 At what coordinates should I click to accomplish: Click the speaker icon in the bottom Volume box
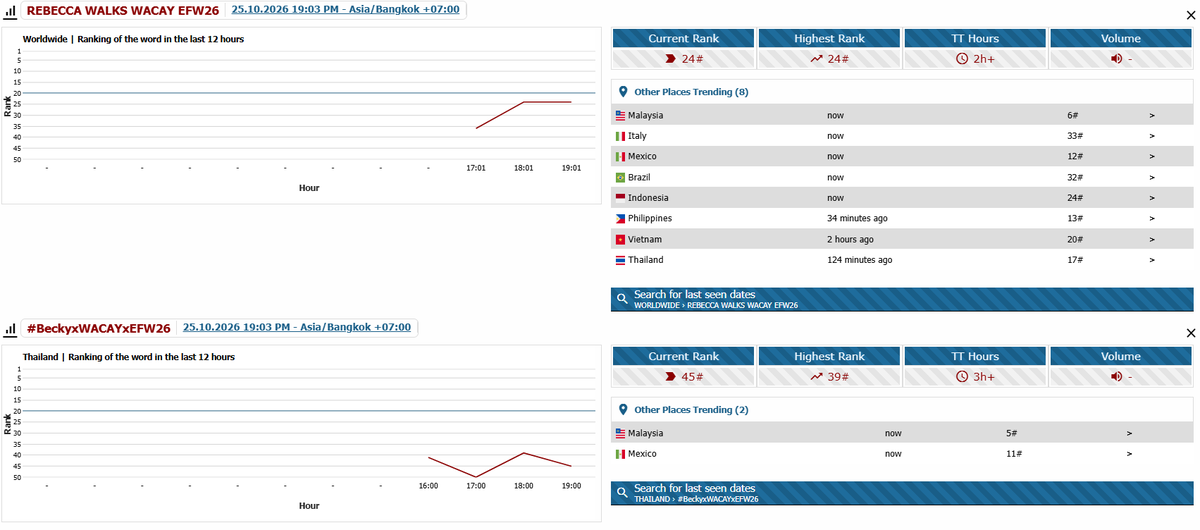click(x=1115, y=377)
